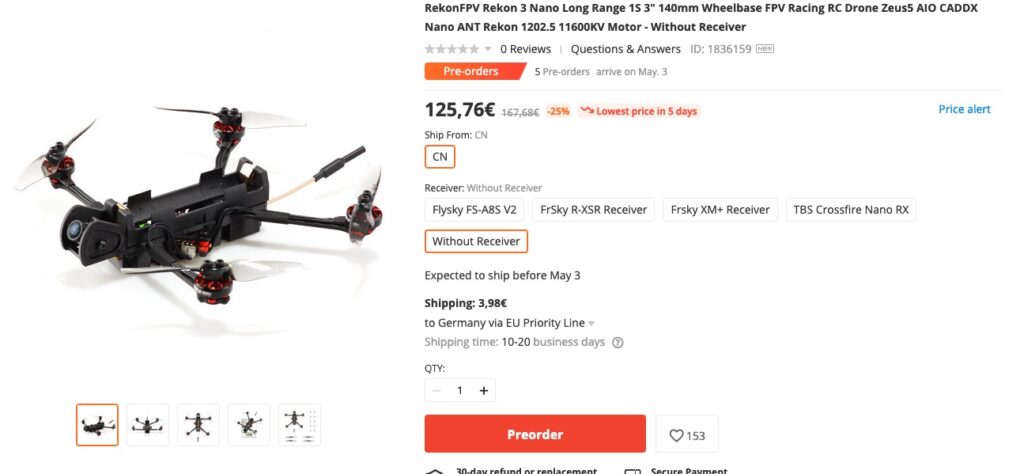Image resolution: width=1024 pixels, height=474 pixels.
Task: Increase quantity with plus icon
Action: tap(484, 390)
